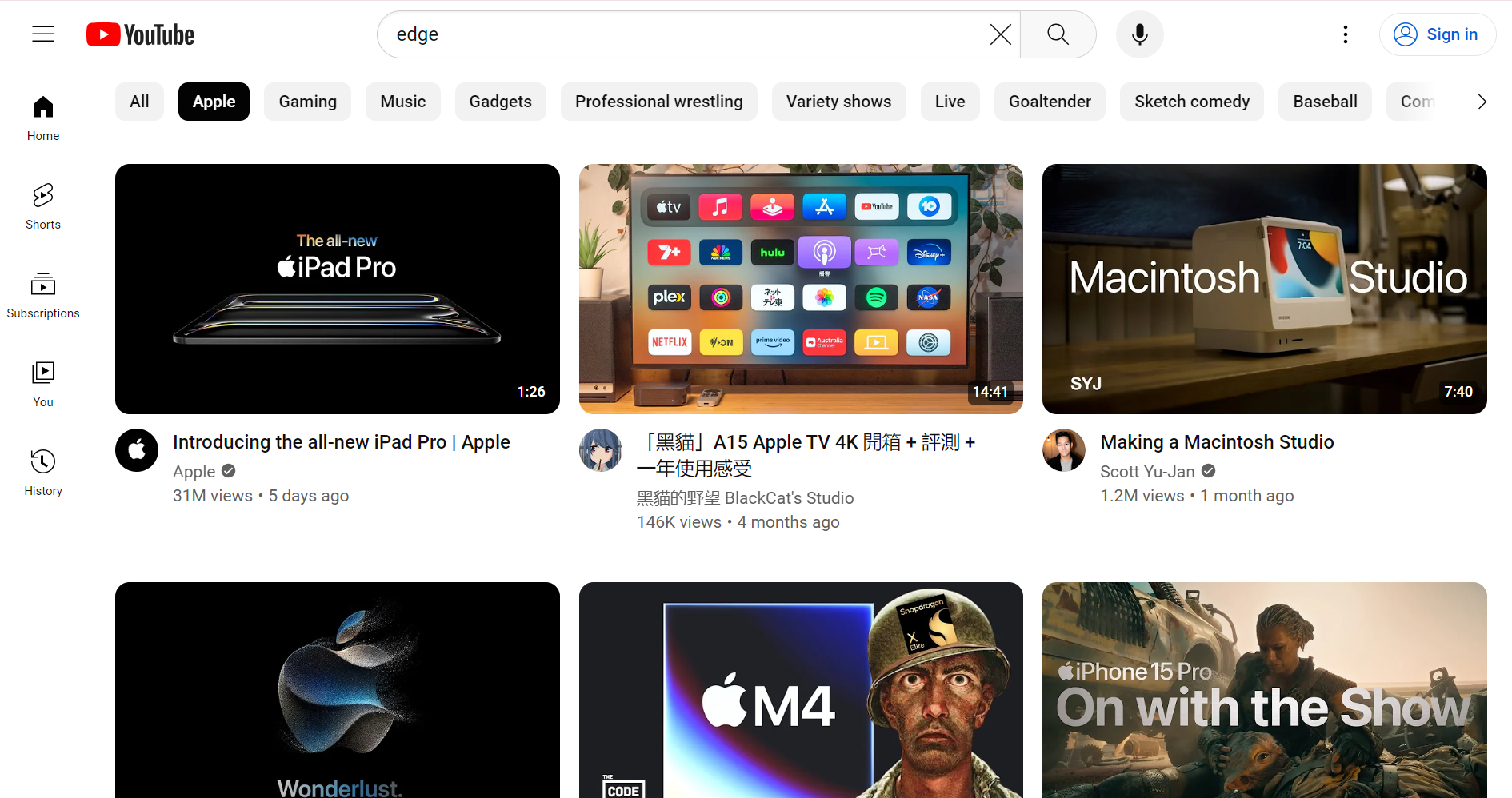Select the Sketch comedy chip

point(1192,102)
